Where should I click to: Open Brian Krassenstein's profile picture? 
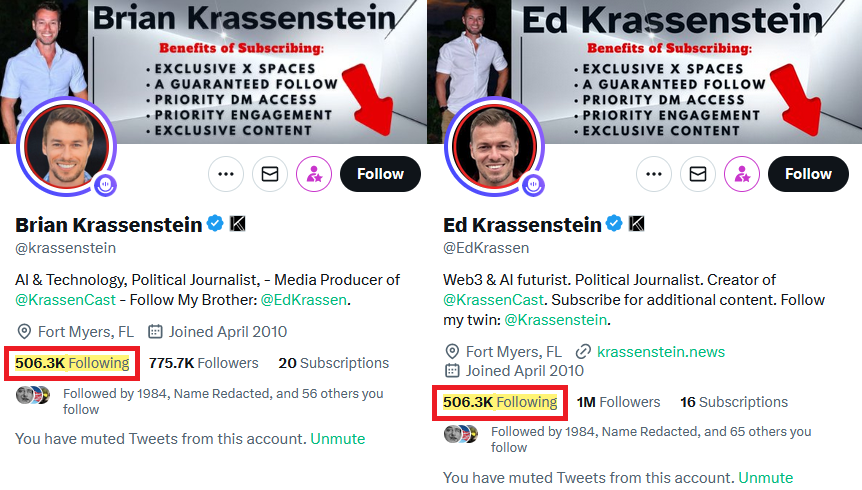pyautogui.click(x=67, y=147)
